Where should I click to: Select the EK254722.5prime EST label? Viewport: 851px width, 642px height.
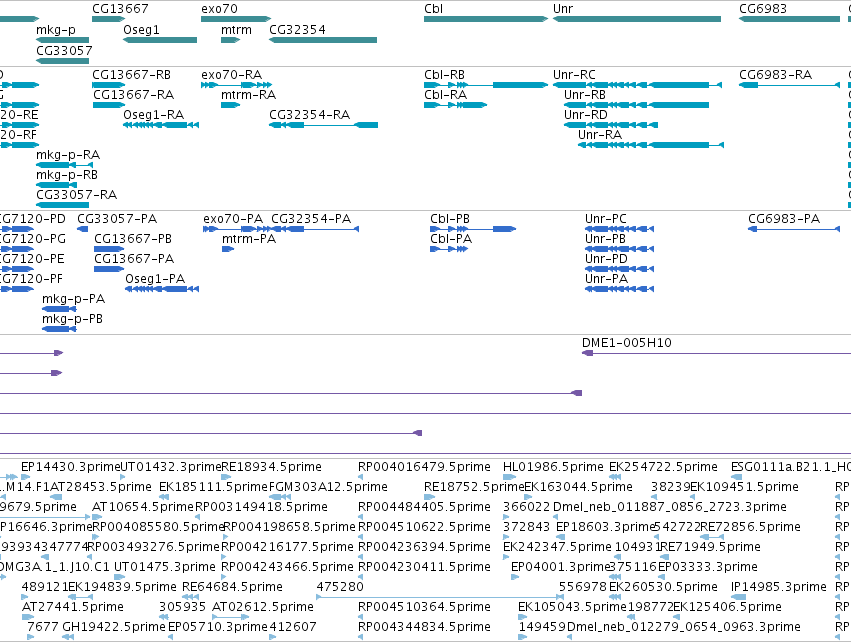click(663, 467)
